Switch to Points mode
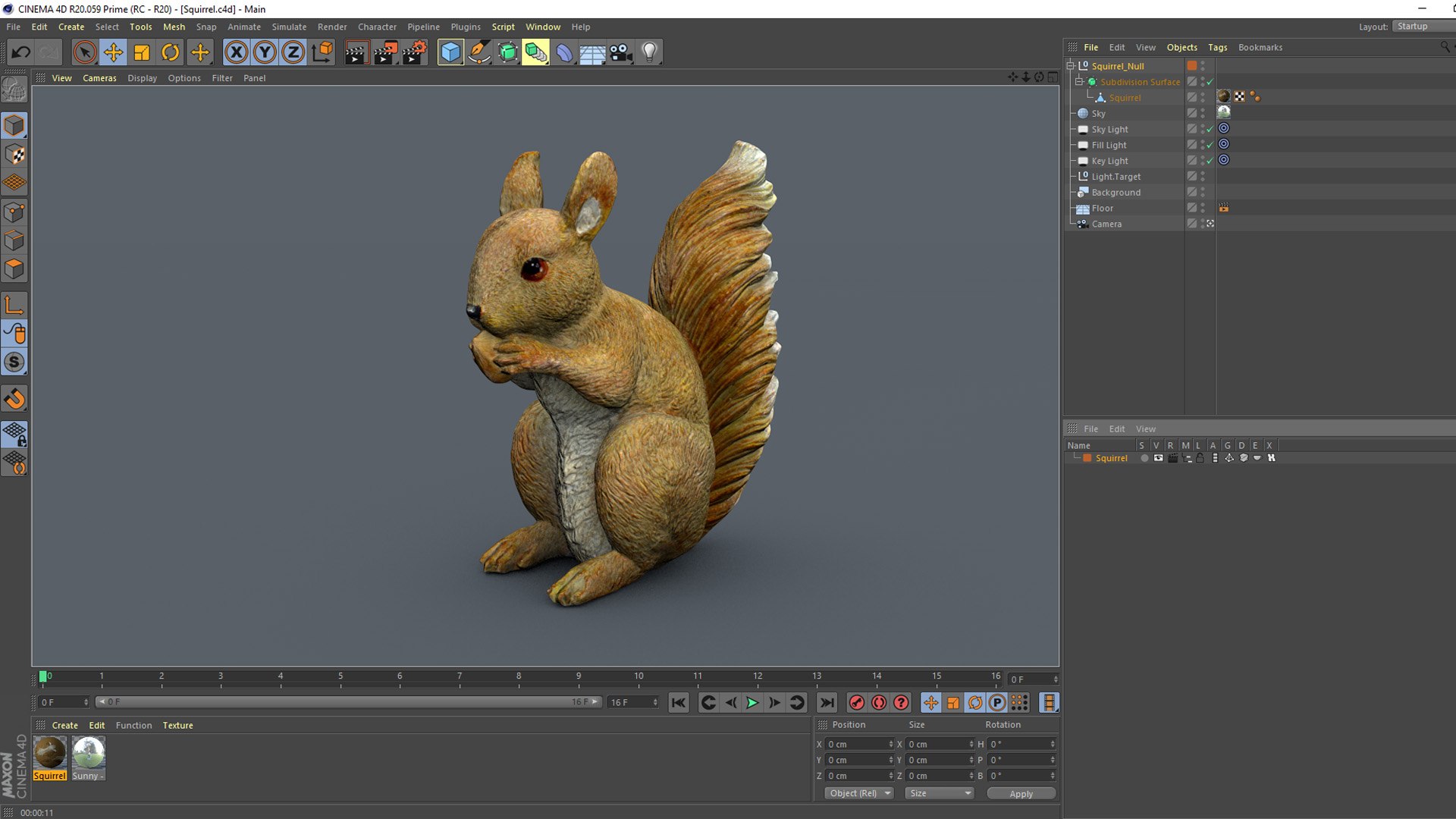Screen dimensions: 1456x819 tap(14, 212)
